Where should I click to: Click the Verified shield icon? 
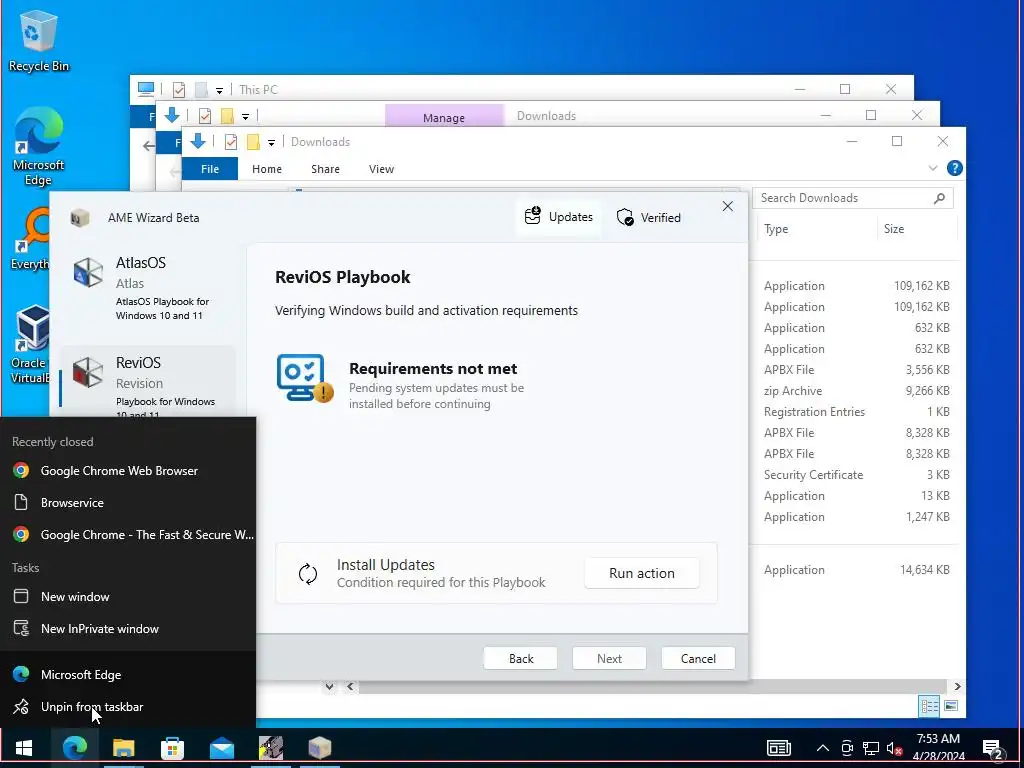[625, 217]
